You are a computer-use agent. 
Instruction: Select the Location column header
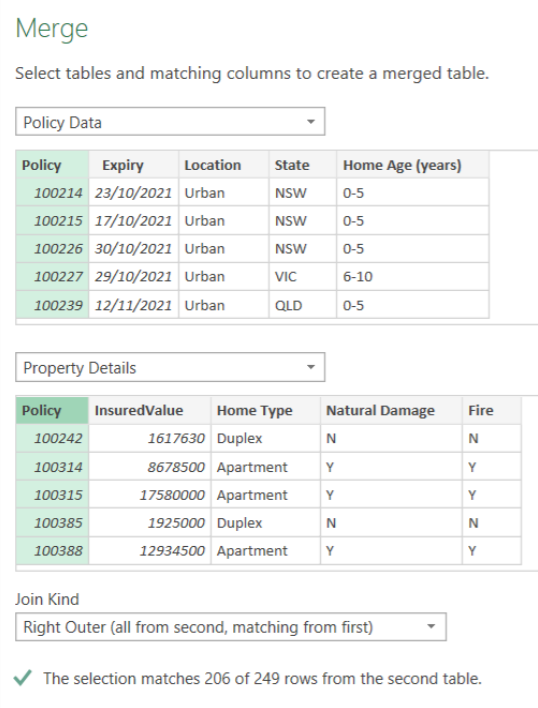(224, 165)
